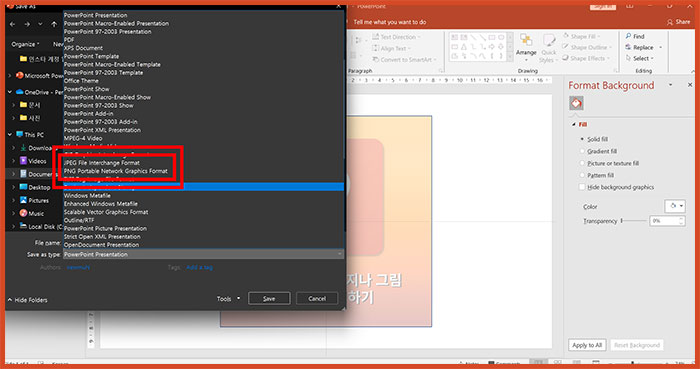700x369 pixels.
Task: Collapse the OneDrive tree node
Action: 10,92
